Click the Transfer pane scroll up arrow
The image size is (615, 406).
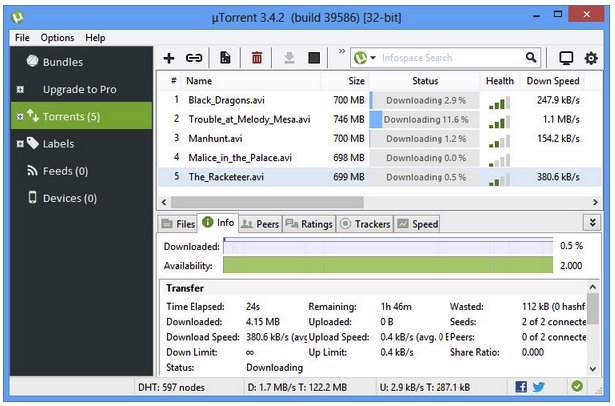coord(592,287)
